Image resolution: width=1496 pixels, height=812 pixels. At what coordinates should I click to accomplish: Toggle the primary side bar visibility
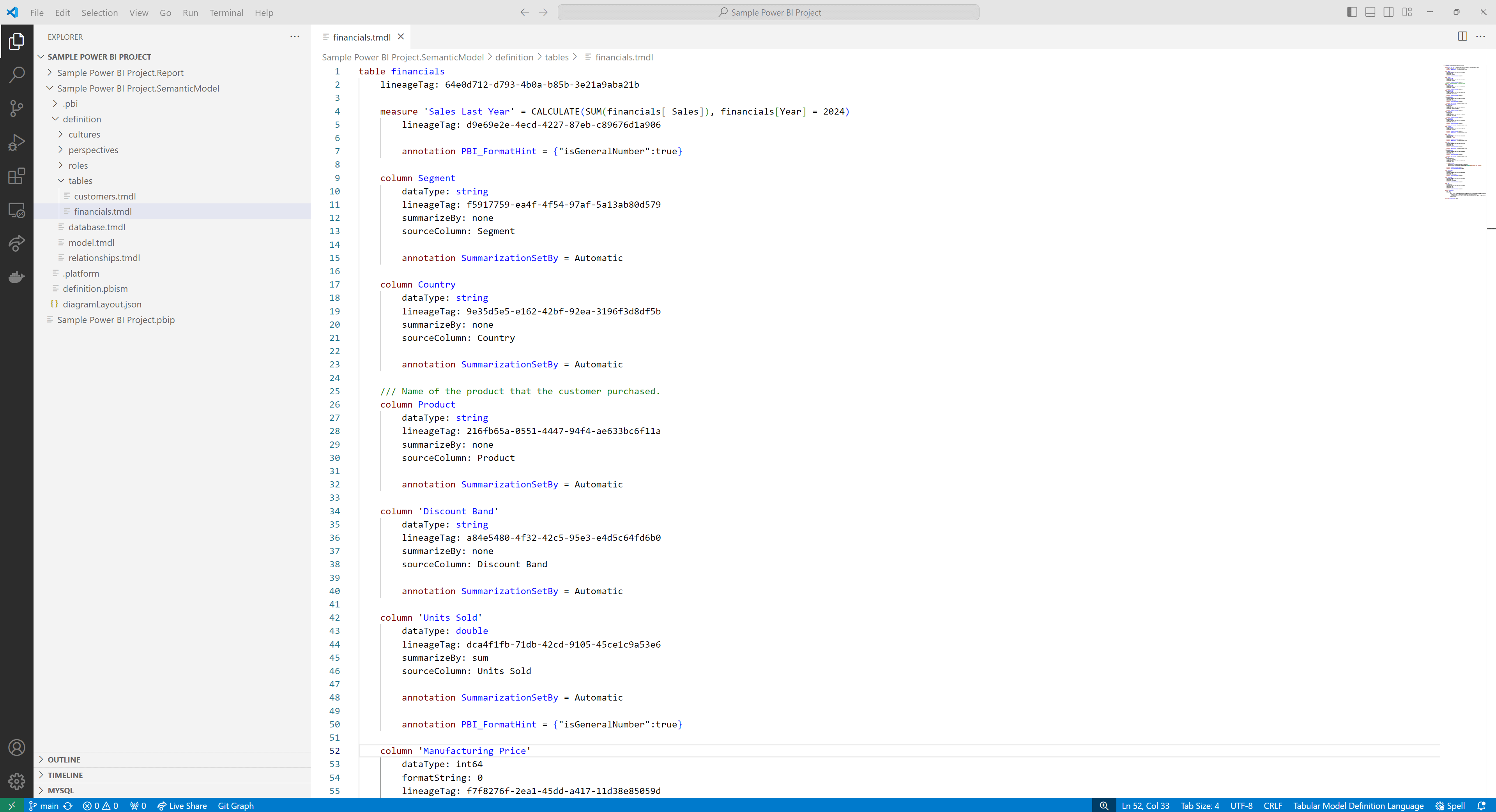pyautogui.click(x=1352, y=12)
